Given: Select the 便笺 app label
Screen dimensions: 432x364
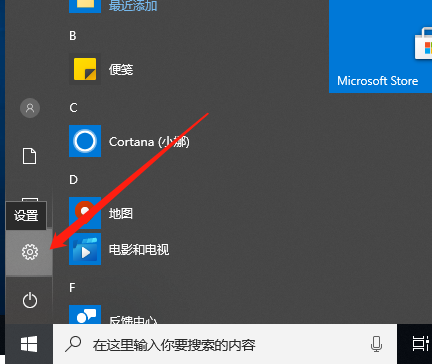Looking at the screenshot, I should [121, 69].
